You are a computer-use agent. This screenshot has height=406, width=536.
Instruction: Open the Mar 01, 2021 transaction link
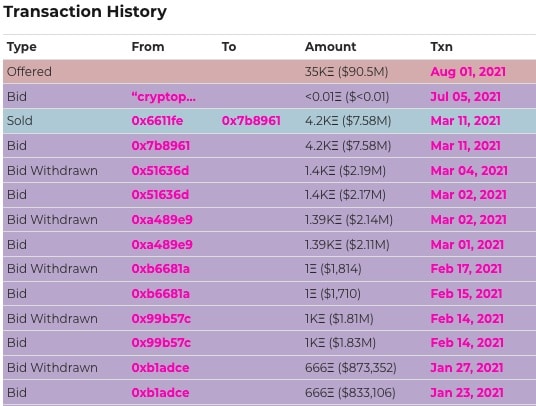[x=467, y=245]
